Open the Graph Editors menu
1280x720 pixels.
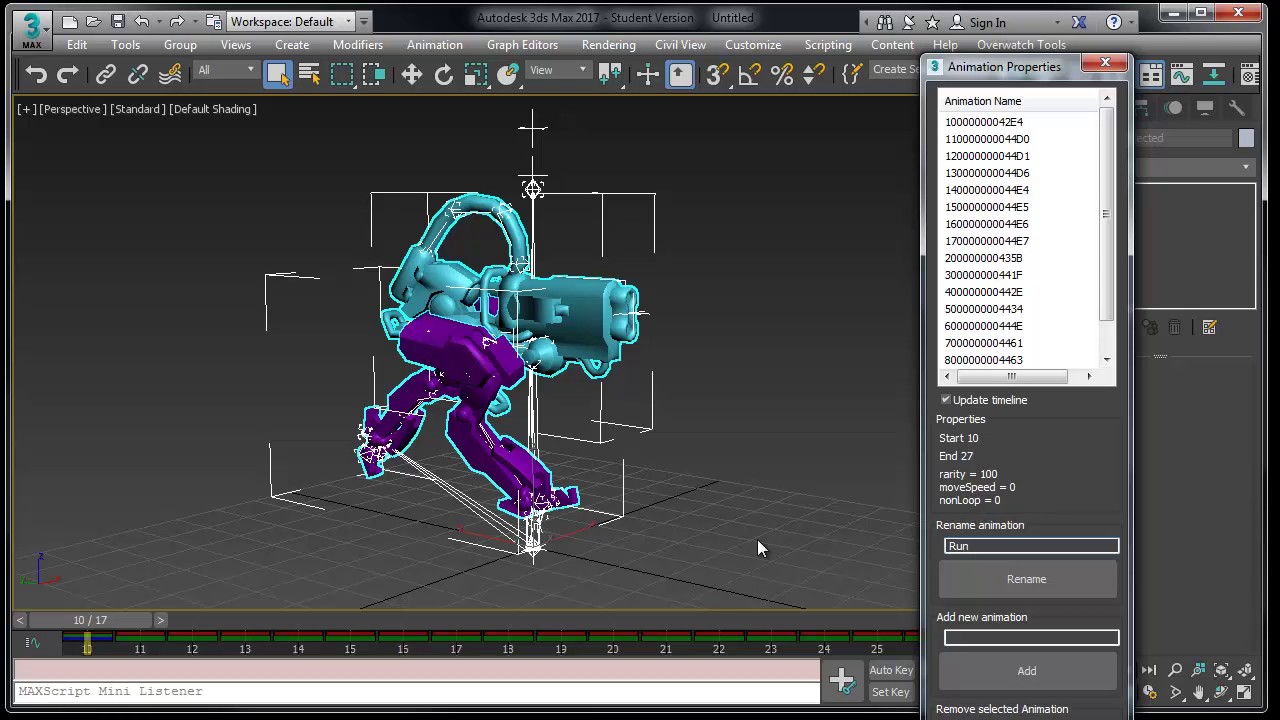coord(522,45)
